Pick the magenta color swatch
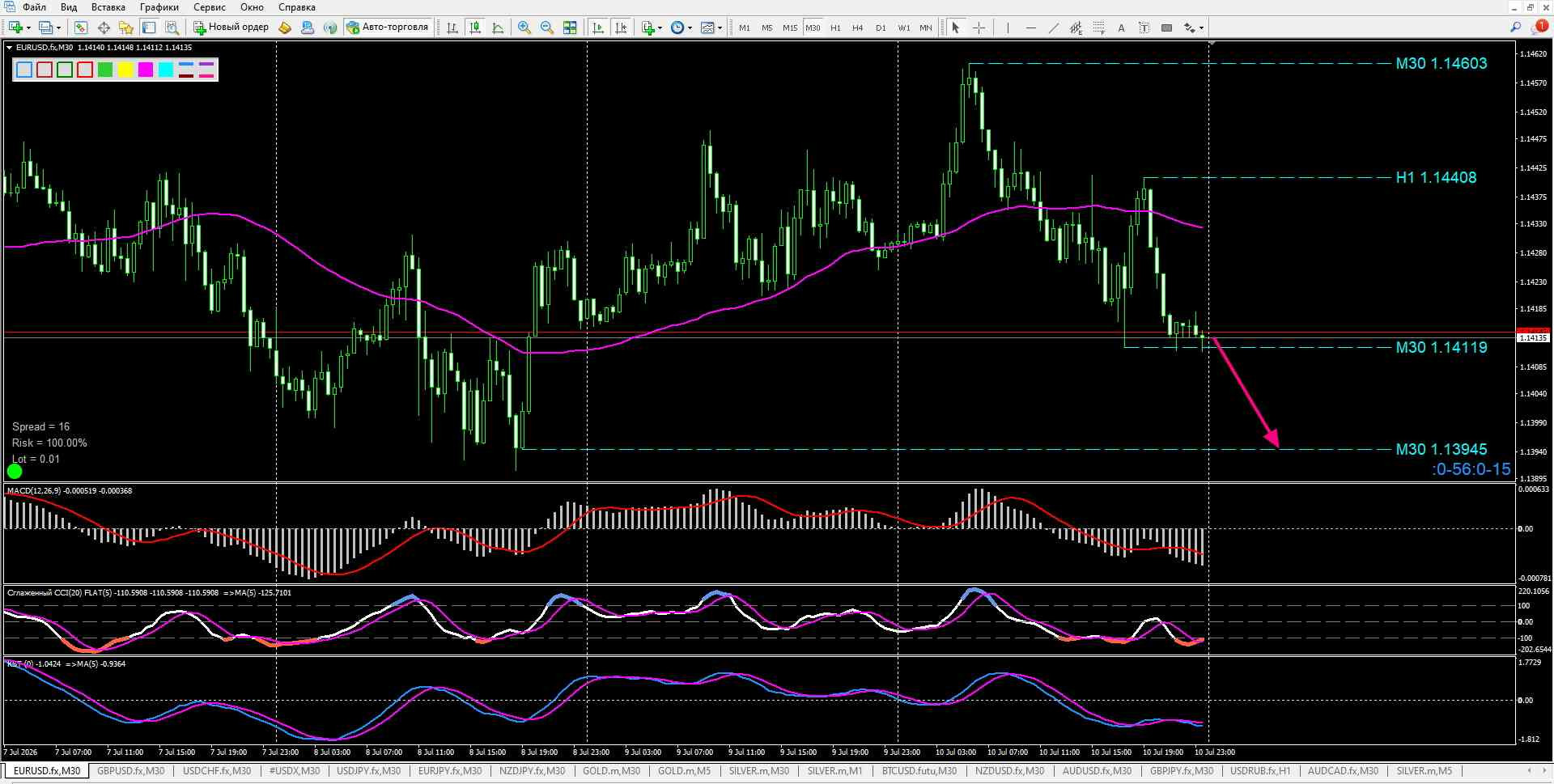This screenshot has width=1554, height=784. pyautogui.click(x=146, y=70)
